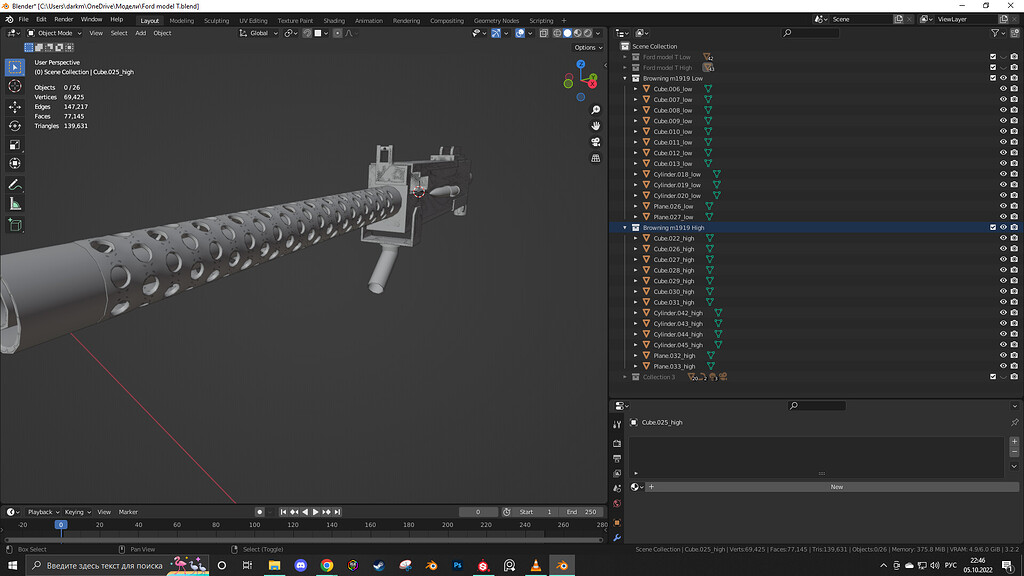Switch perspective/orthographic grid gizmo
The width and height of the screenshot is (1024, 576).
[596, 158]
